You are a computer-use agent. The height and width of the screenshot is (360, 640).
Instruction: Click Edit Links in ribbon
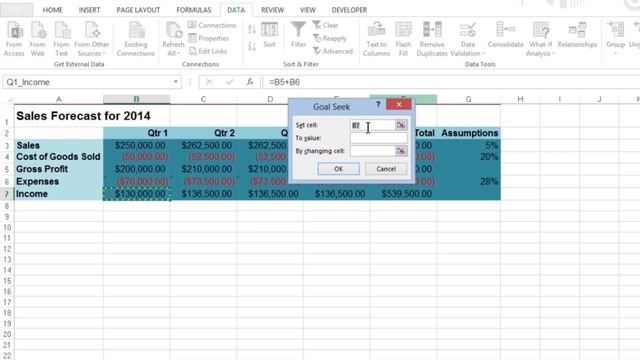[x=208, y=51]
